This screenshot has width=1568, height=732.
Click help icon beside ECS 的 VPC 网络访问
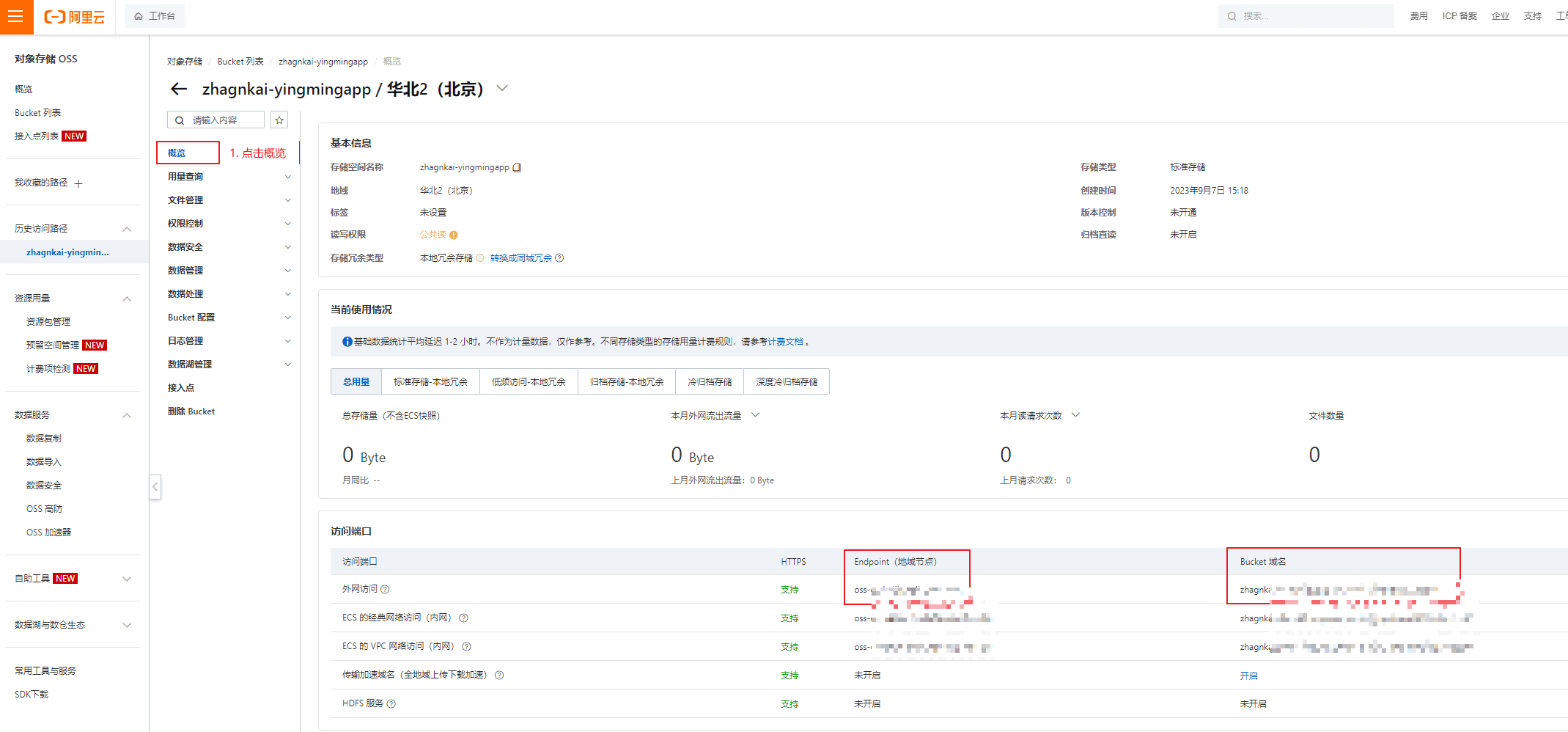pyautogui.click(x=466, y=646)
